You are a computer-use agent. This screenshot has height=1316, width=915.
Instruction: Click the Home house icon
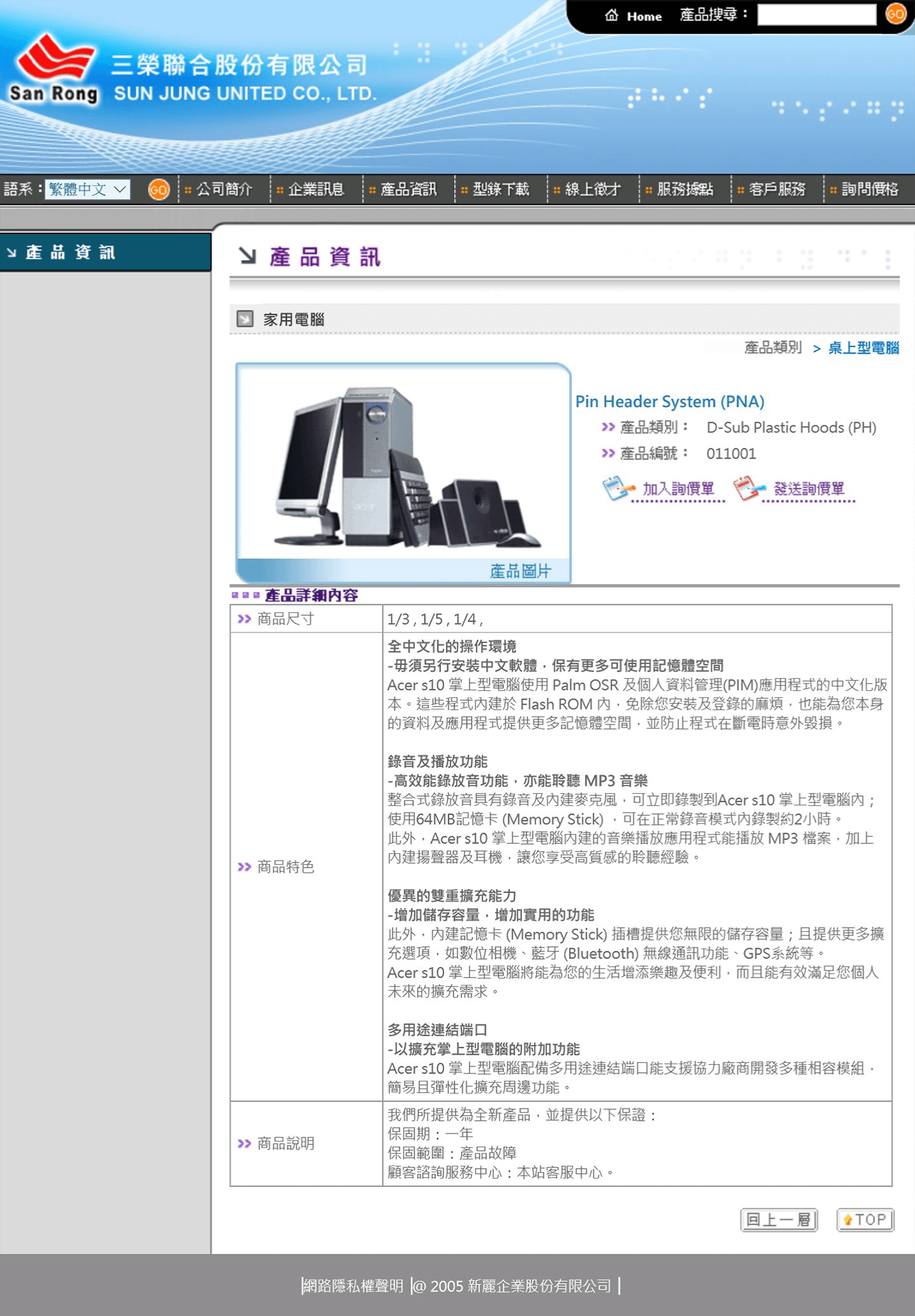[x=611, y=15]
